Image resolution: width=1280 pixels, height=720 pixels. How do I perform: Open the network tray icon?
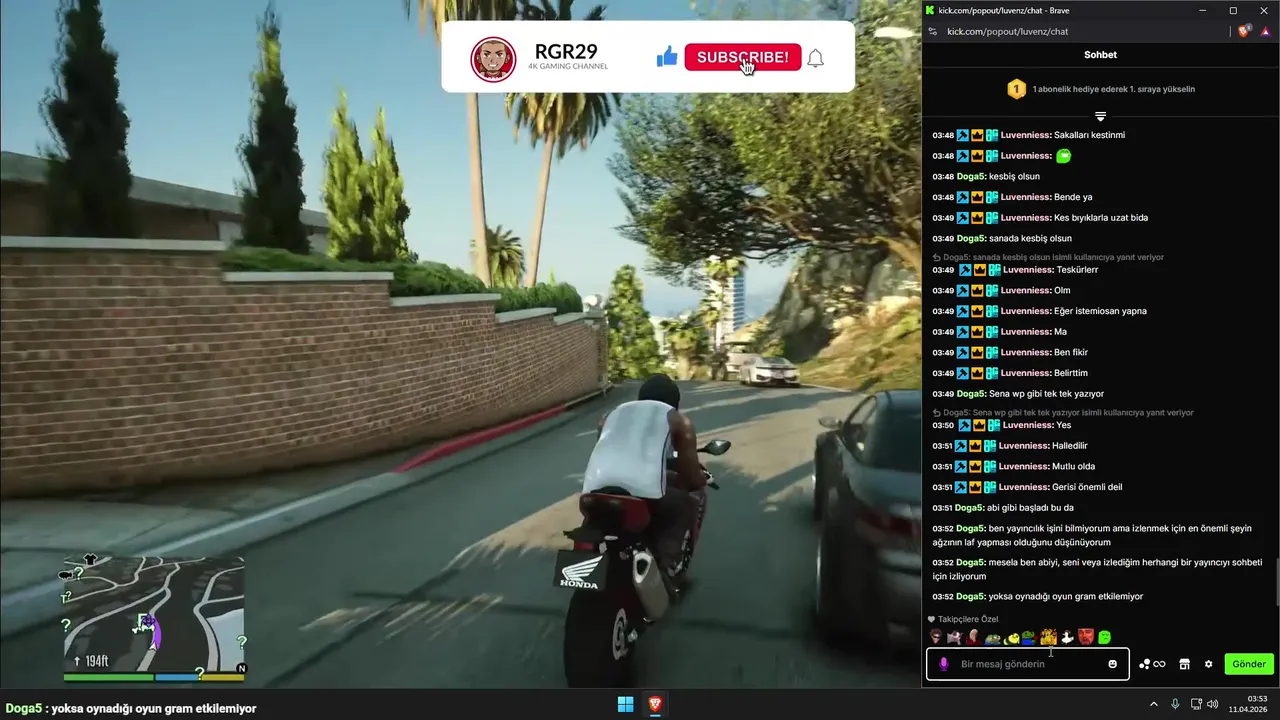1194,705
